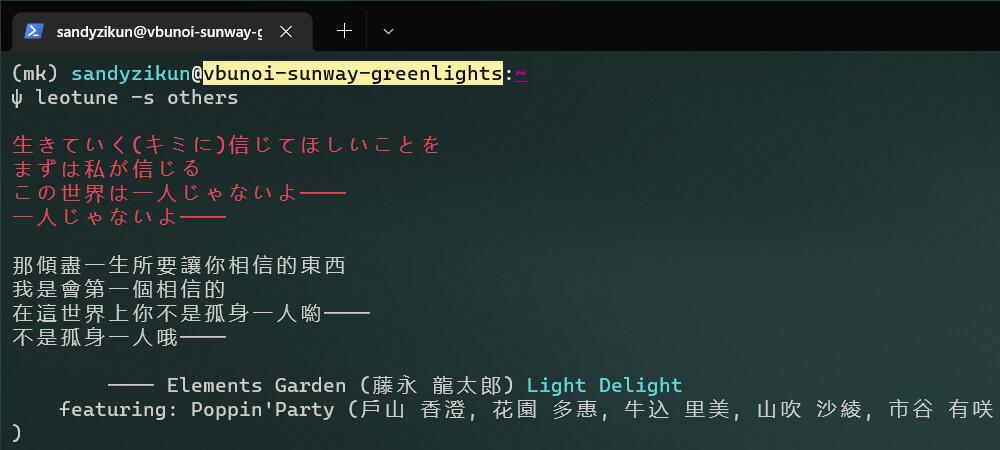Click the featuring: Poppin'Party text
The image size is (1000, 450).
(x=197, y=409)
